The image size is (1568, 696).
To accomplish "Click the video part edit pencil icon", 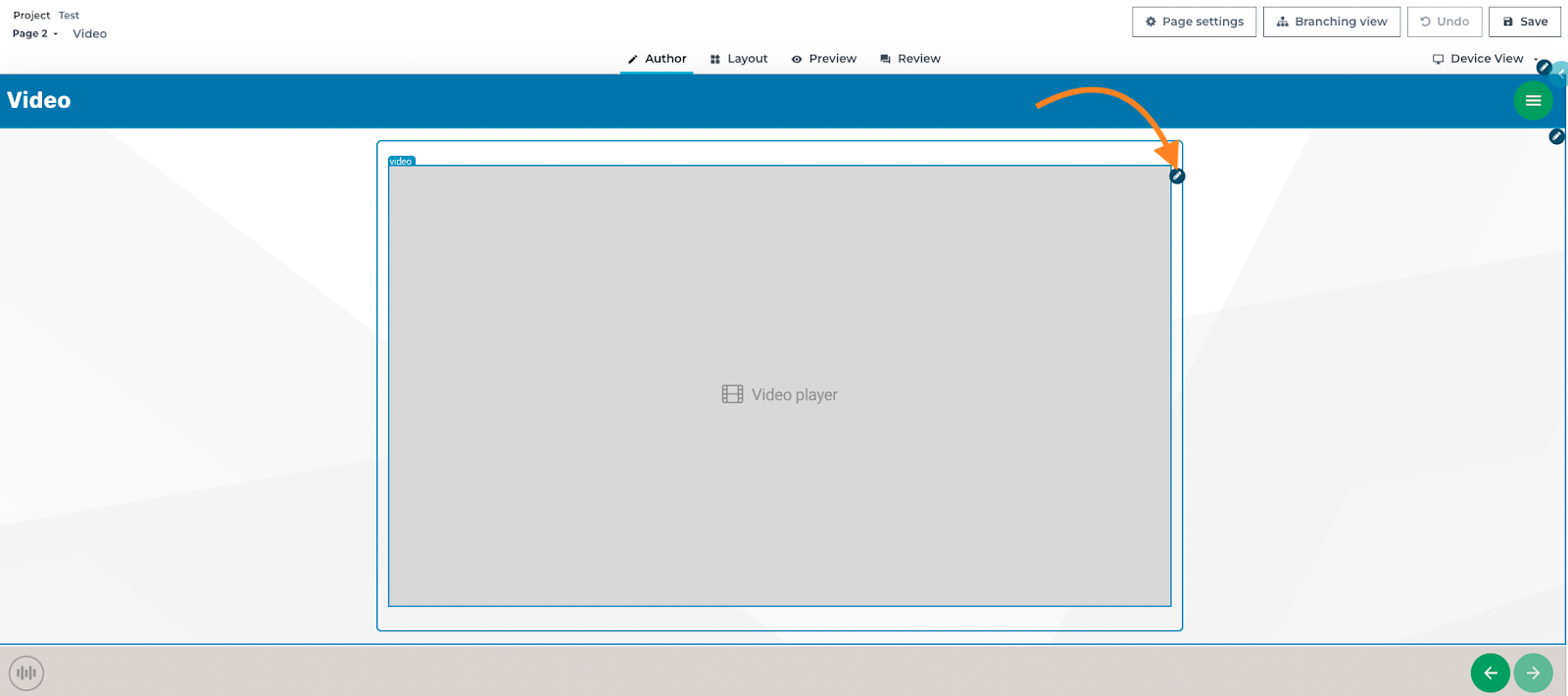I will (x=1177, y=176).
